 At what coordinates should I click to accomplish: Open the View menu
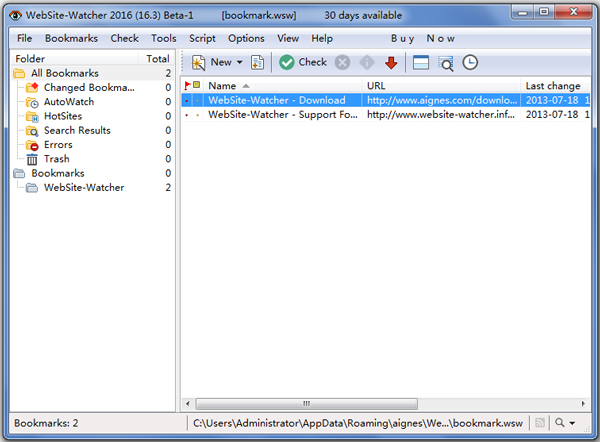(x=288, y=39)
